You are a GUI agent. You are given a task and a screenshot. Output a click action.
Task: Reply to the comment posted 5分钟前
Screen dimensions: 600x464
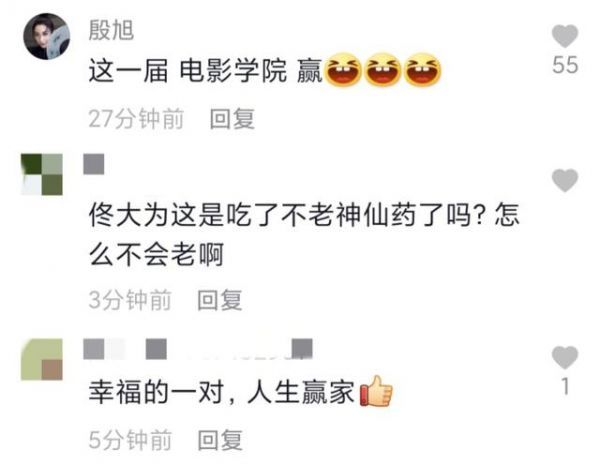[x=220, y=440]
